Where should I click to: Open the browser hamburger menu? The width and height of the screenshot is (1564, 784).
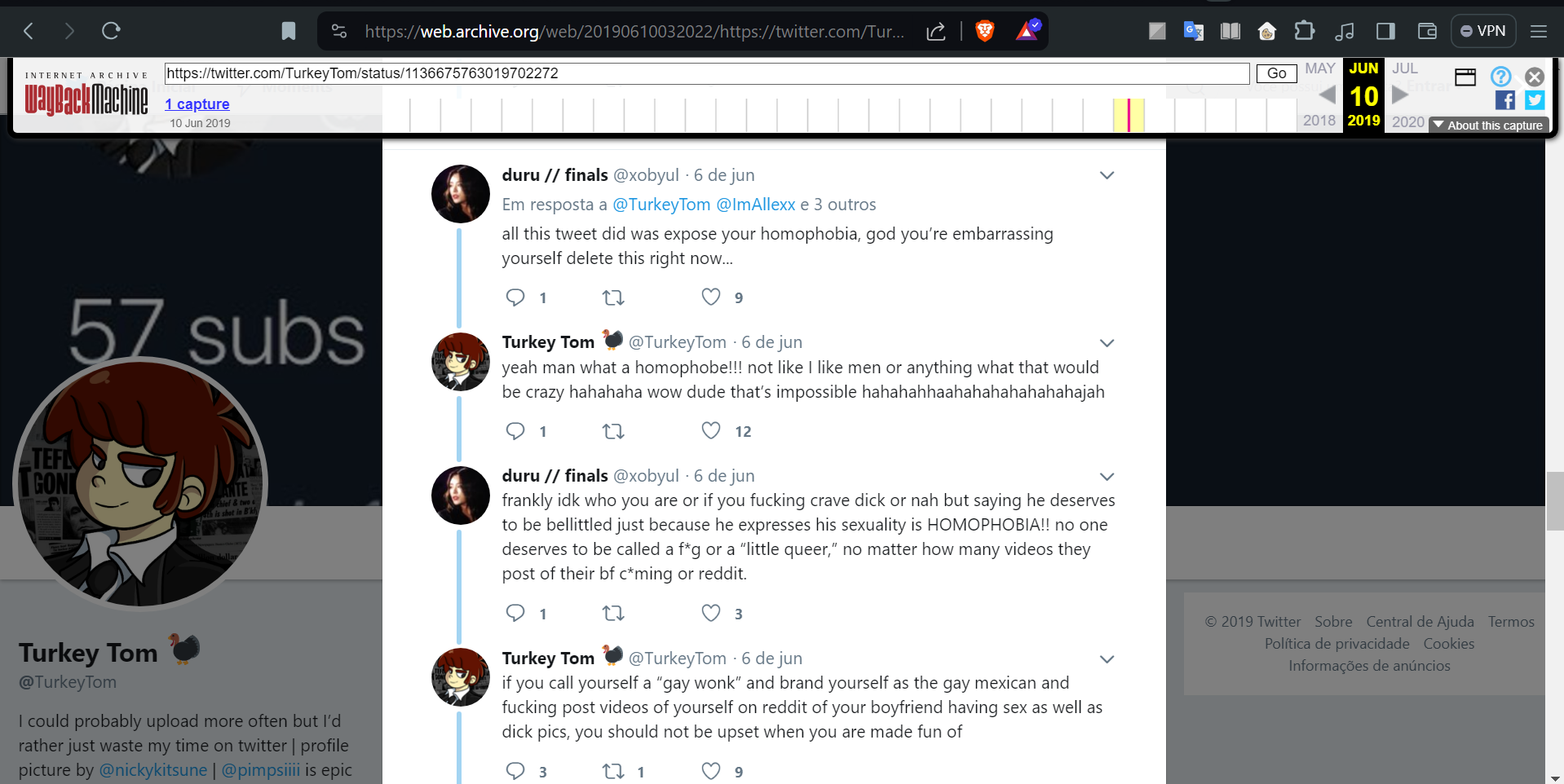1539,31
